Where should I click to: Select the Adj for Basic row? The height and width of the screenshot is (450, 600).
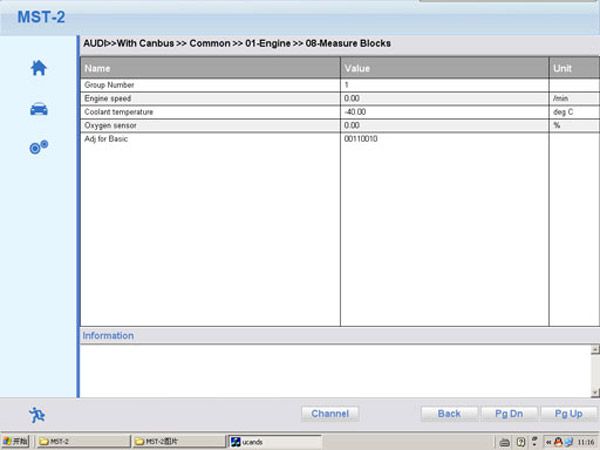210,138
